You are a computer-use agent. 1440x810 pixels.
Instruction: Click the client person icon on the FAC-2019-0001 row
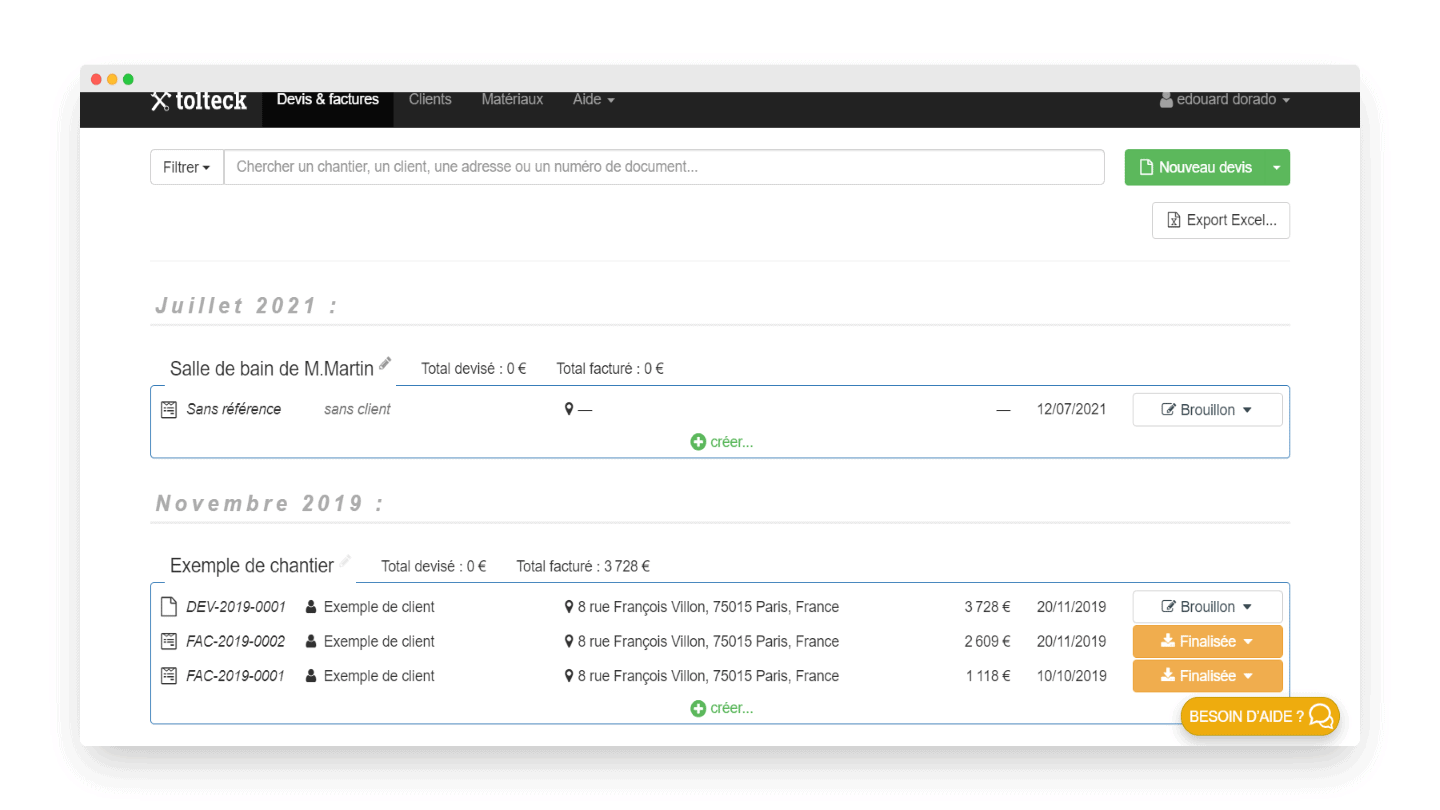click(x=311, y=676)
